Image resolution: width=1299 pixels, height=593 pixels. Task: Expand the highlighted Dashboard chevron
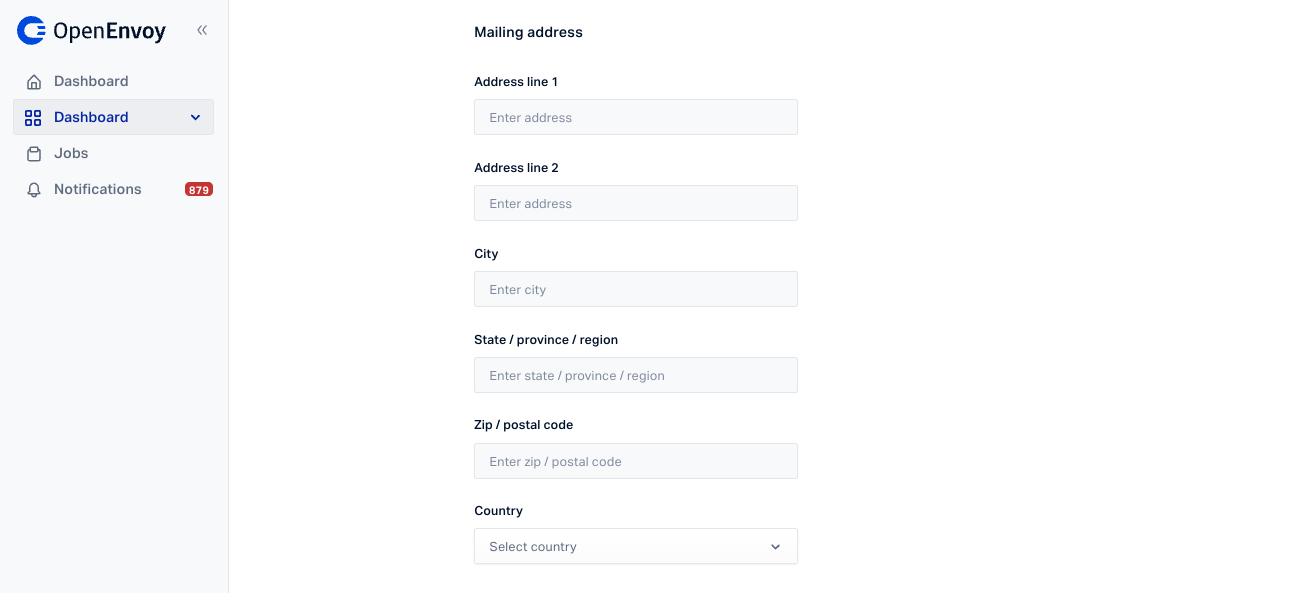coord(195,118)
